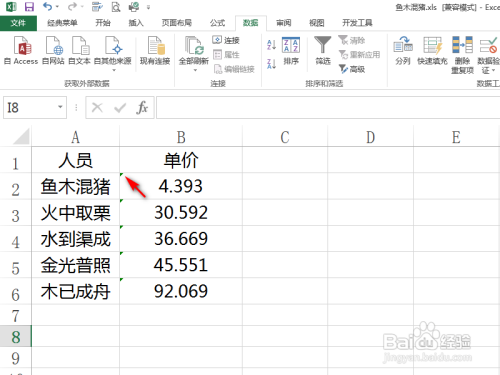Viewport: 500px width, 375px height.
Task: Open the 自其他来源 dropdown
Action: coord(113,53)
